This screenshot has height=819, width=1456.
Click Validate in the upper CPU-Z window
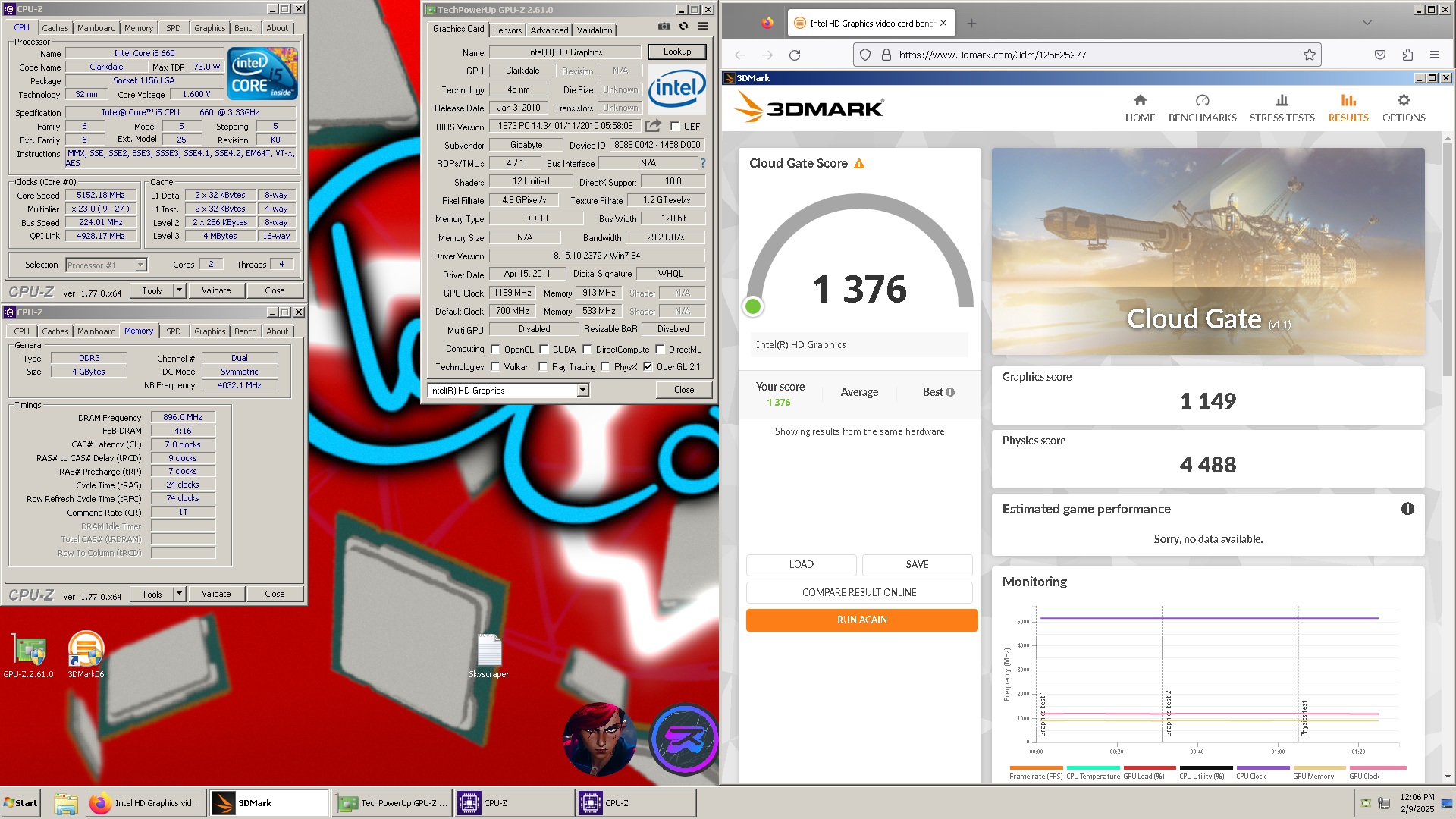216,290
